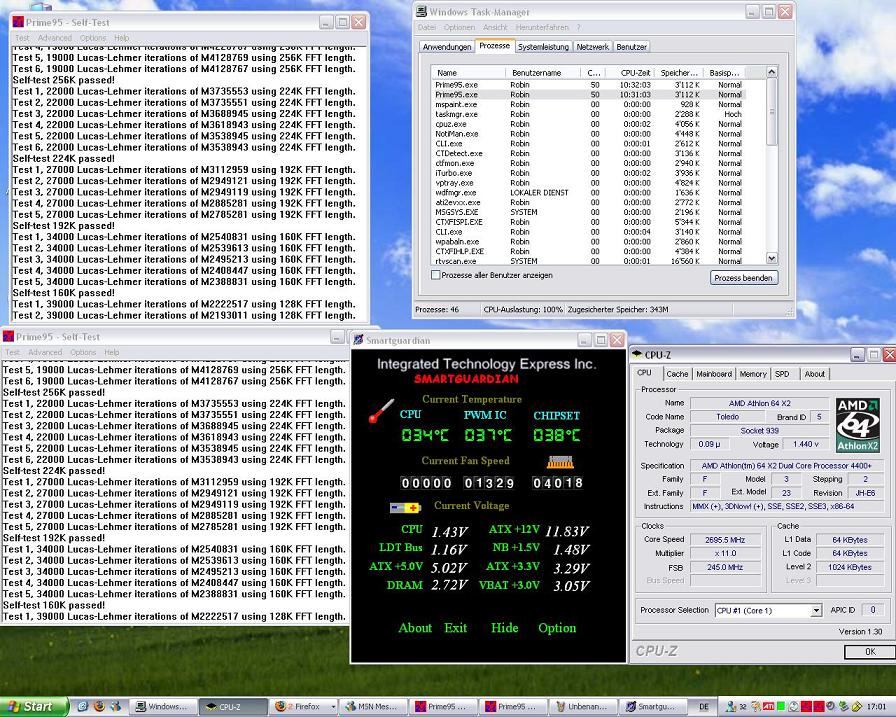Open the Test menu in upper Prime95 window
Image resolution: width=896 pixels, height=717 pixels.
tap(22, 38)
